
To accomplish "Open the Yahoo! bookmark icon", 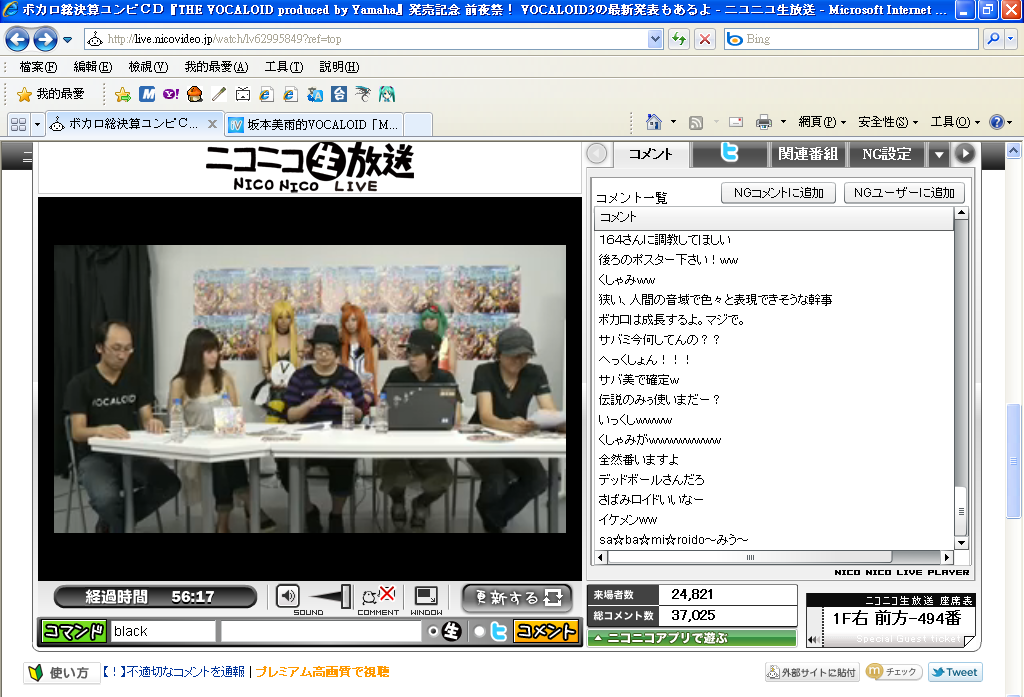I will click(x=170, y=94).
